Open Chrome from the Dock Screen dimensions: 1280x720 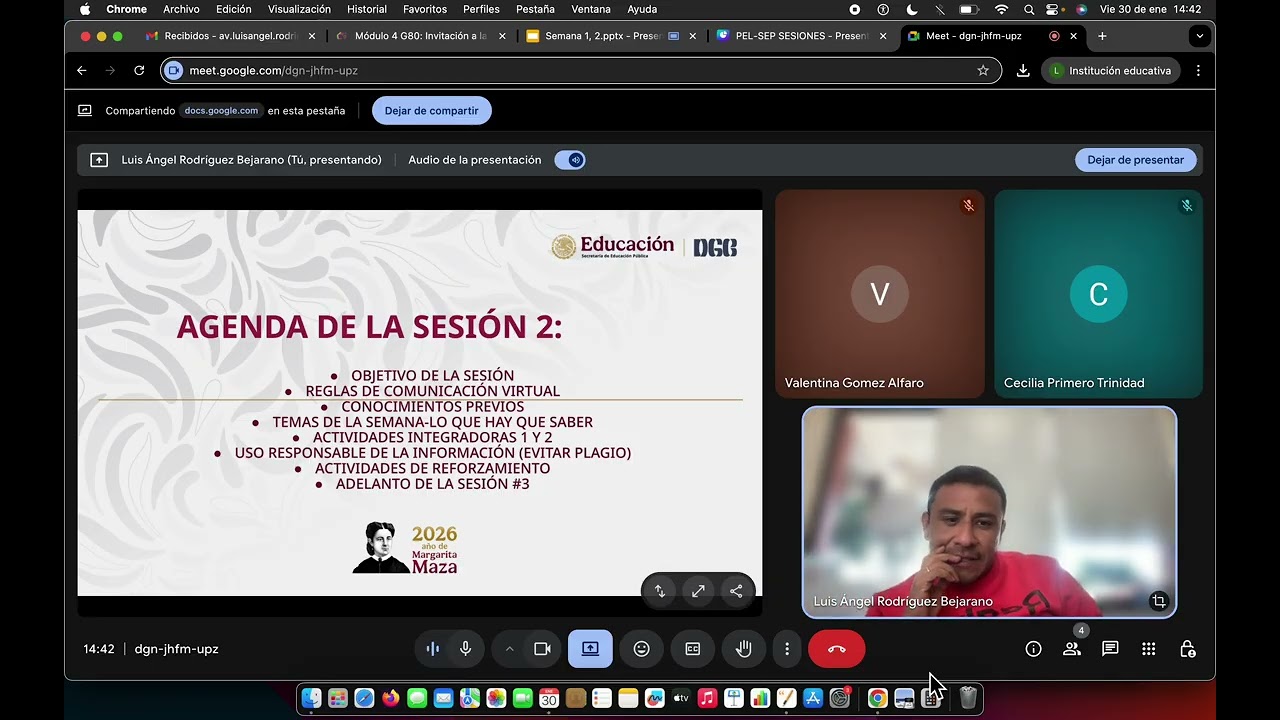[x=877, y=699]
